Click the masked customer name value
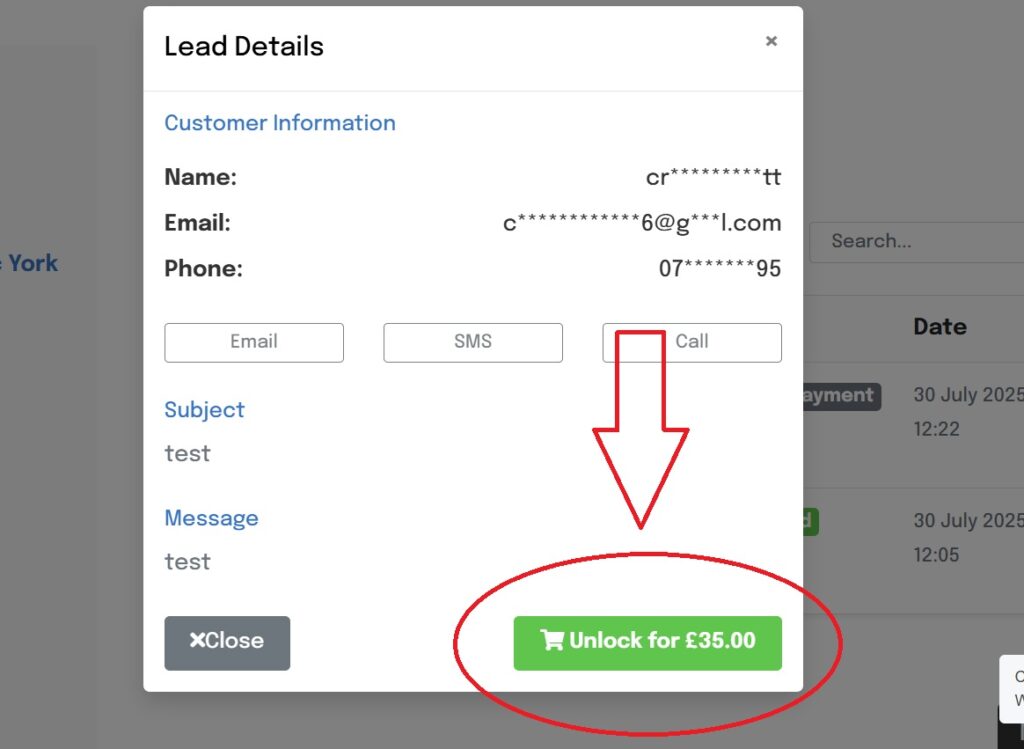The height and width of the screenshot is (749, 1024). 712,178
